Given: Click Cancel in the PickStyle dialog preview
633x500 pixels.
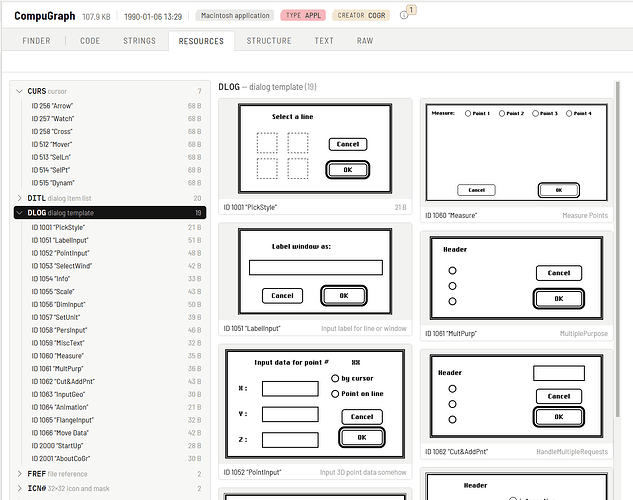Looking at the screenshot, I should (x=348, y=144).
